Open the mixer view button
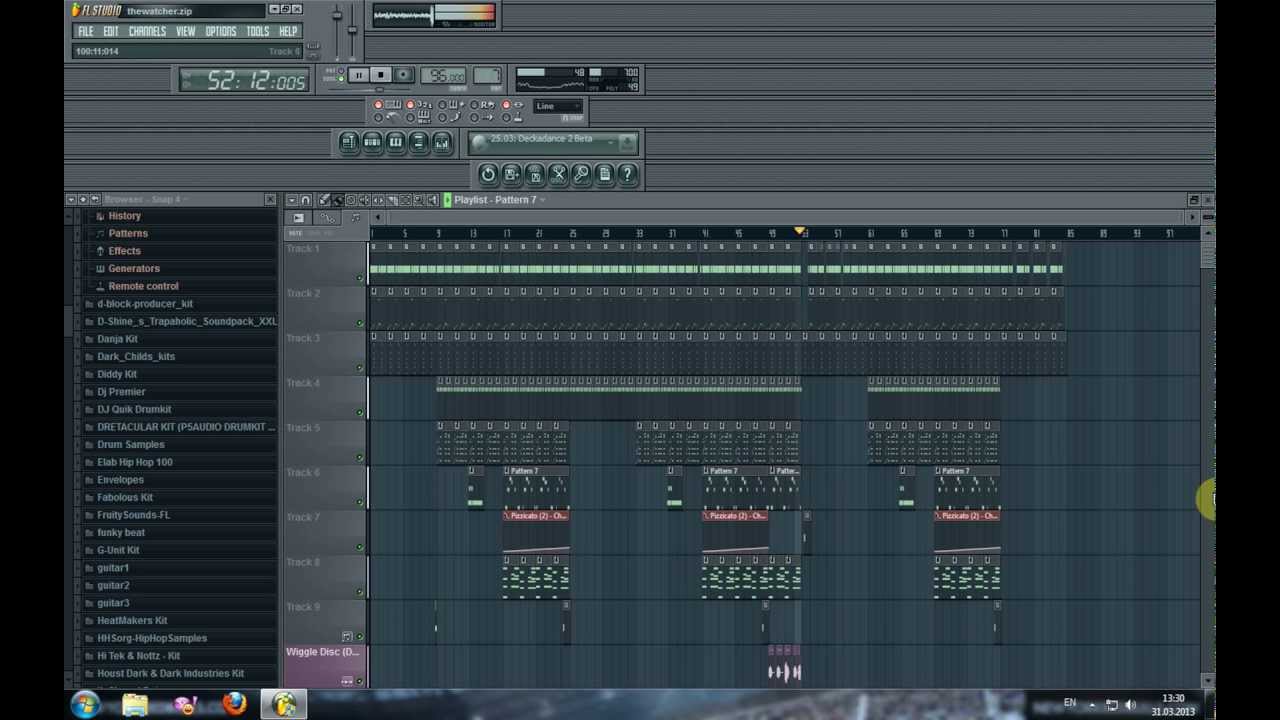Screen dimensions: 1280x720 442,142
